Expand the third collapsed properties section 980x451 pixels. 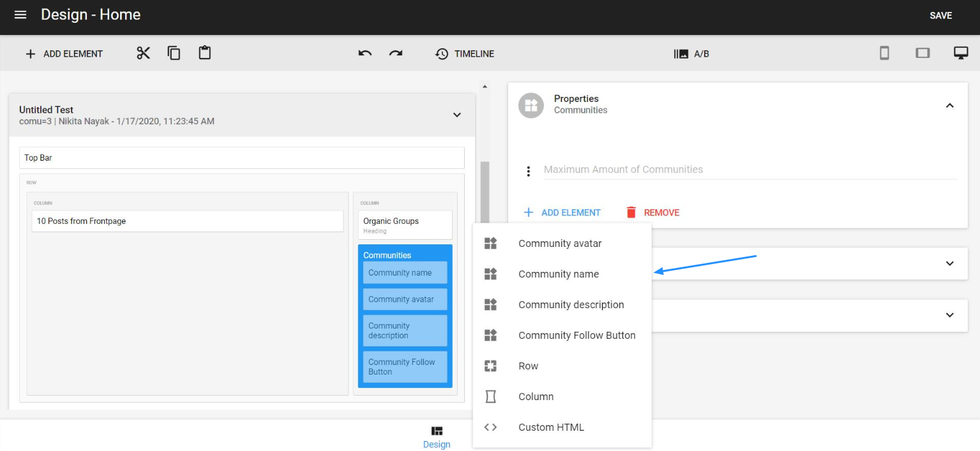(949, 315)
